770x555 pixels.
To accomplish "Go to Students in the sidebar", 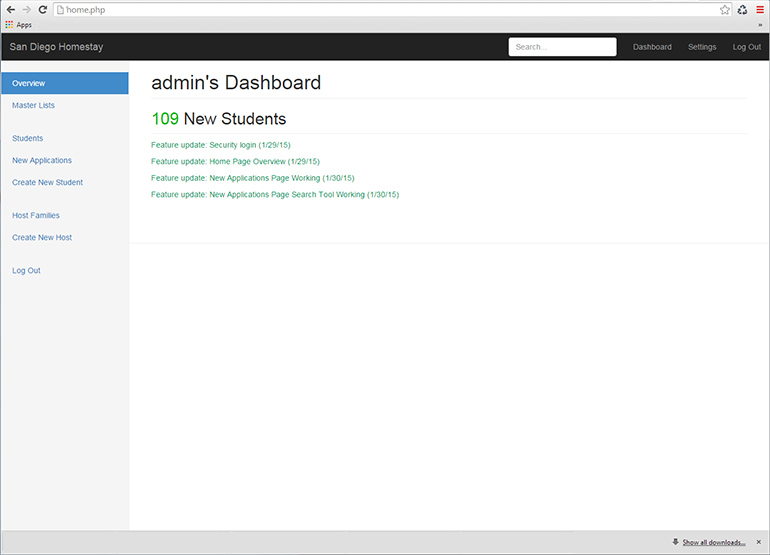I will 27,138.
